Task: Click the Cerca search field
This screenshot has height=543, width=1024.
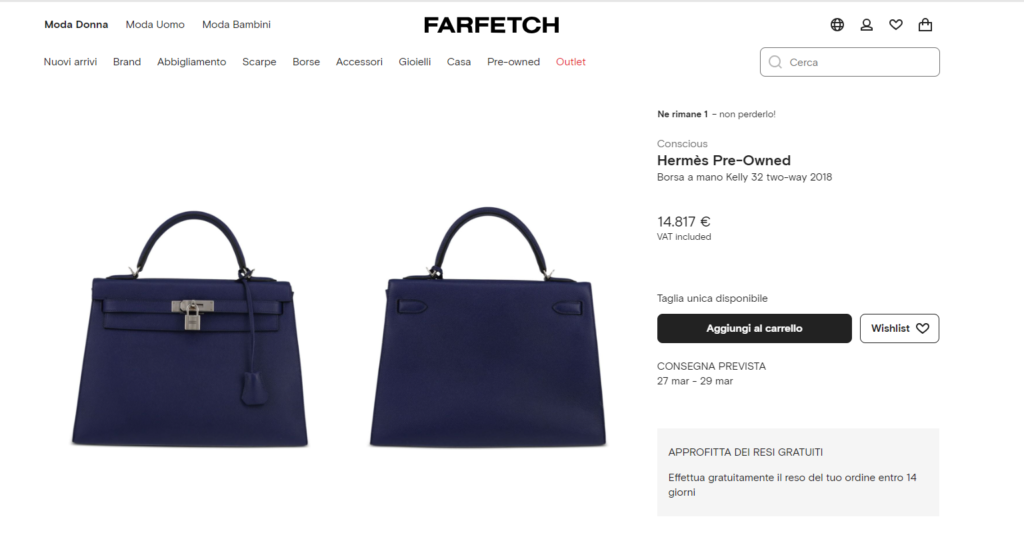Action: (850, 62)
